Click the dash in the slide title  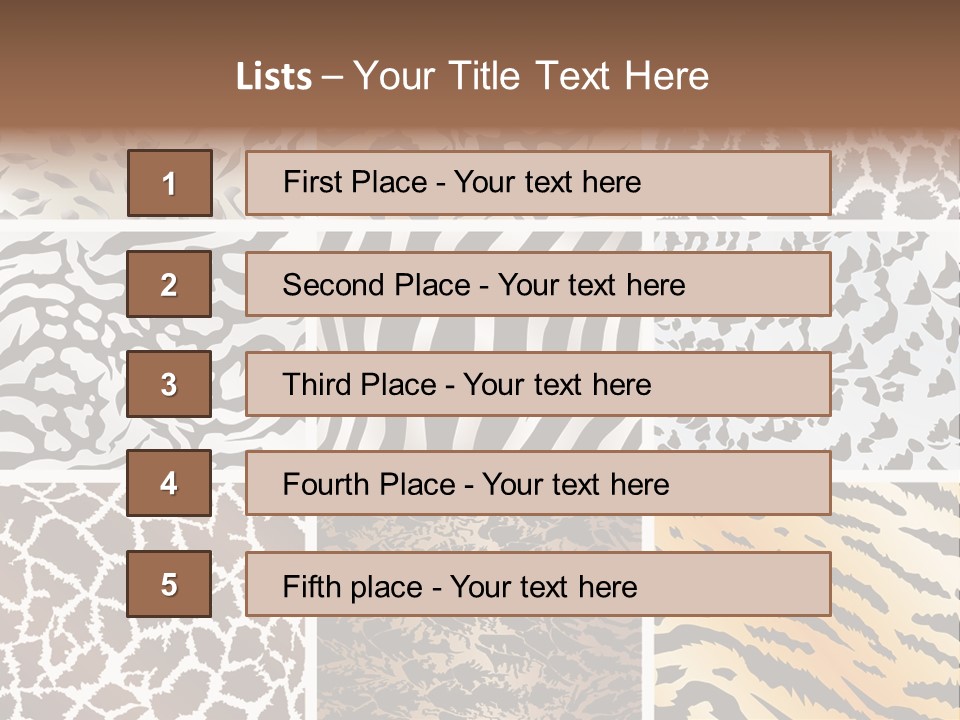(x=333, y=77)
